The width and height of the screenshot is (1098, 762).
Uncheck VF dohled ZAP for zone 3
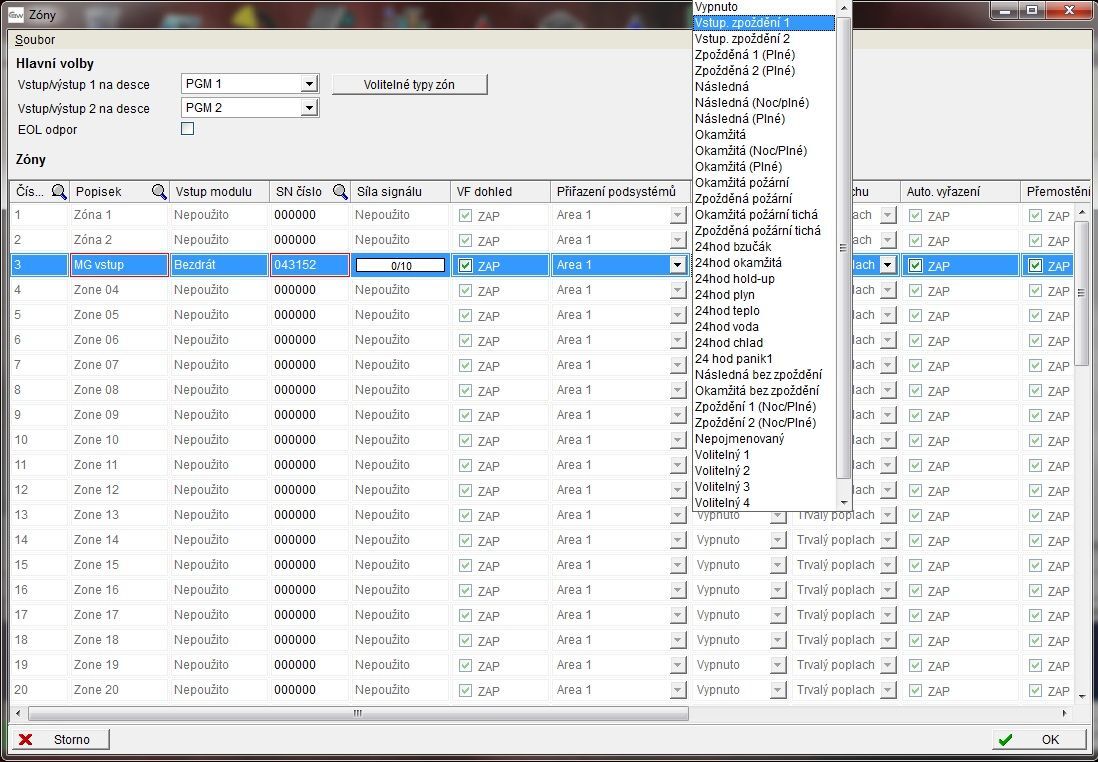(466, 266)
